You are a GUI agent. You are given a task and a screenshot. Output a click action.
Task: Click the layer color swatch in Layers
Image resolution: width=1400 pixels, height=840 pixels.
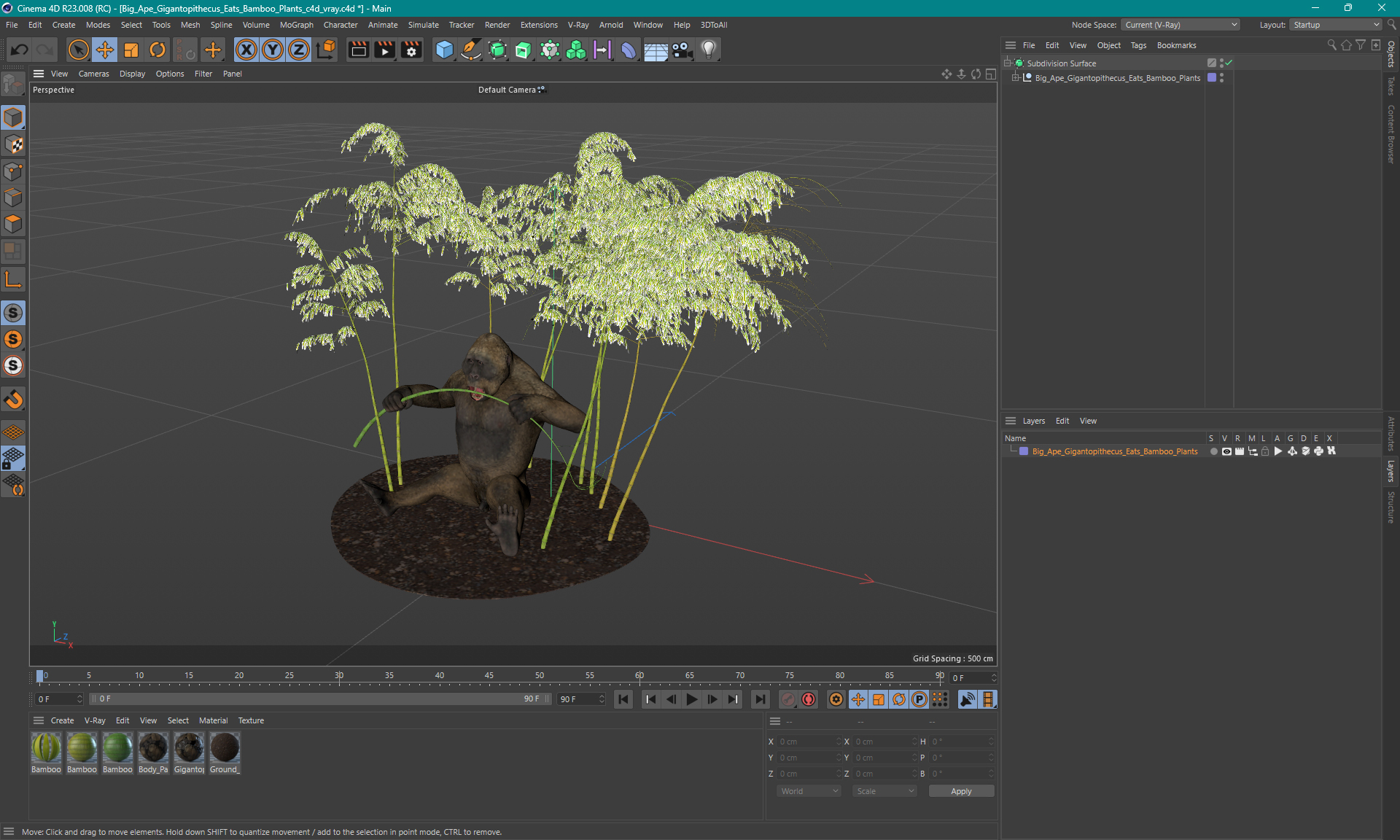click(x=1024, y=451)
